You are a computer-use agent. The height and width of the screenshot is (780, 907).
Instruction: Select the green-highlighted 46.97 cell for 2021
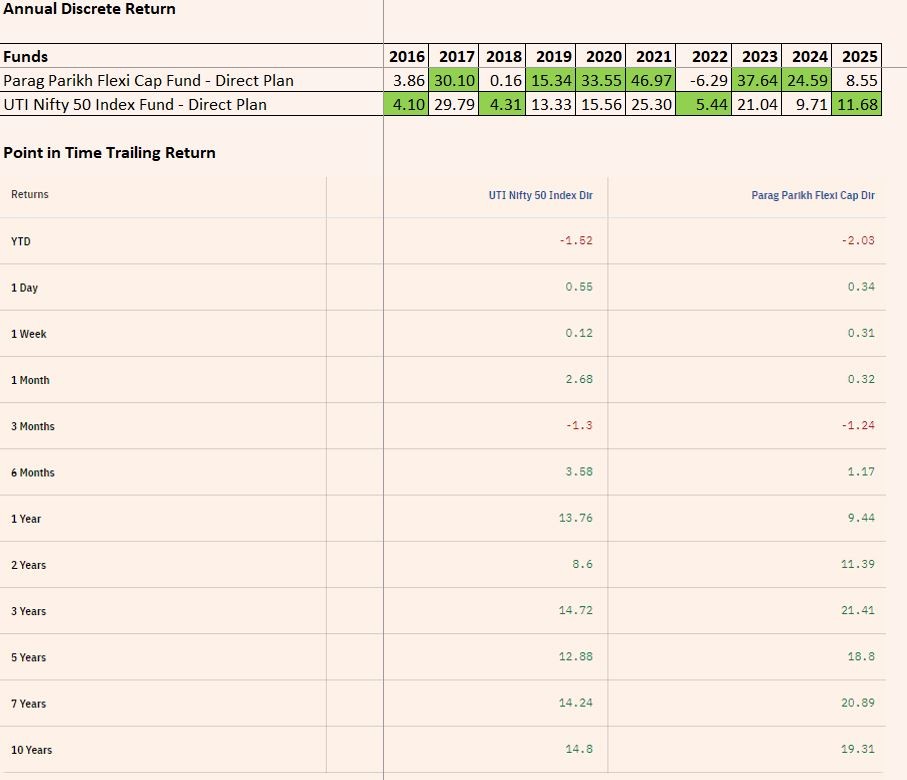click(652, 80)
